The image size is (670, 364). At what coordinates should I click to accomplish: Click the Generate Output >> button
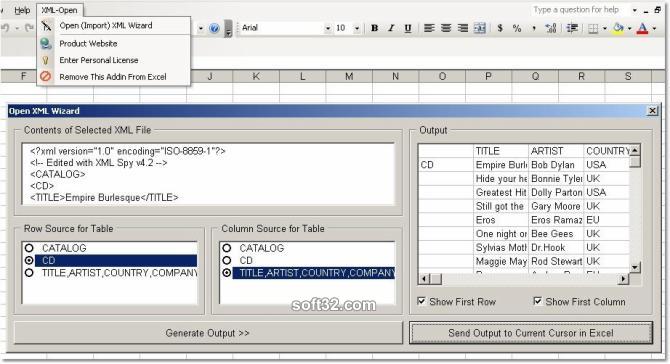pos(208,333)
